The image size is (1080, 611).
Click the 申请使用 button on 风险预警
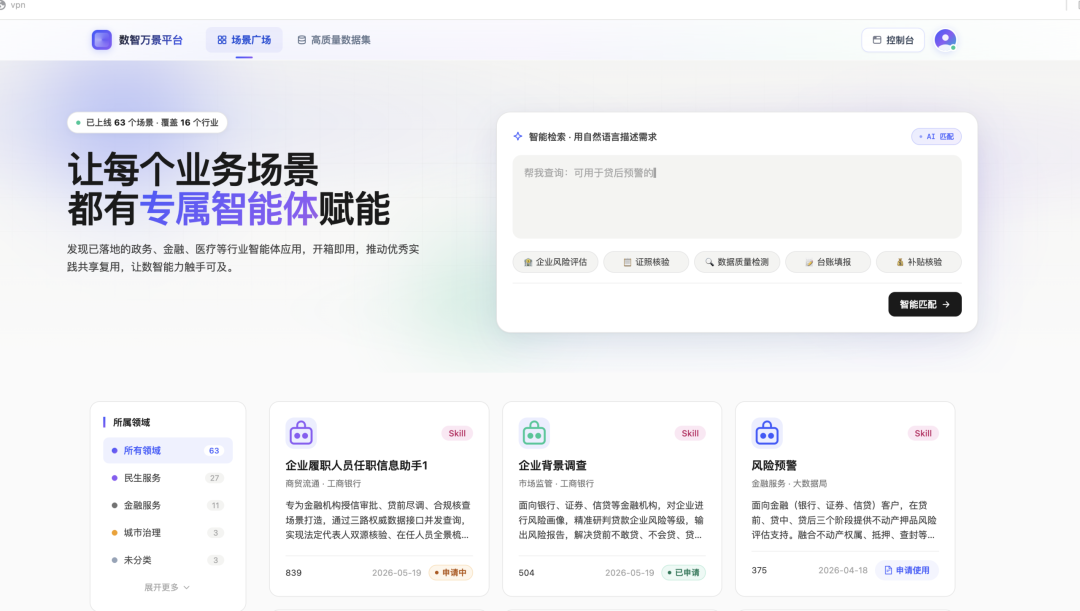[906, 570]
